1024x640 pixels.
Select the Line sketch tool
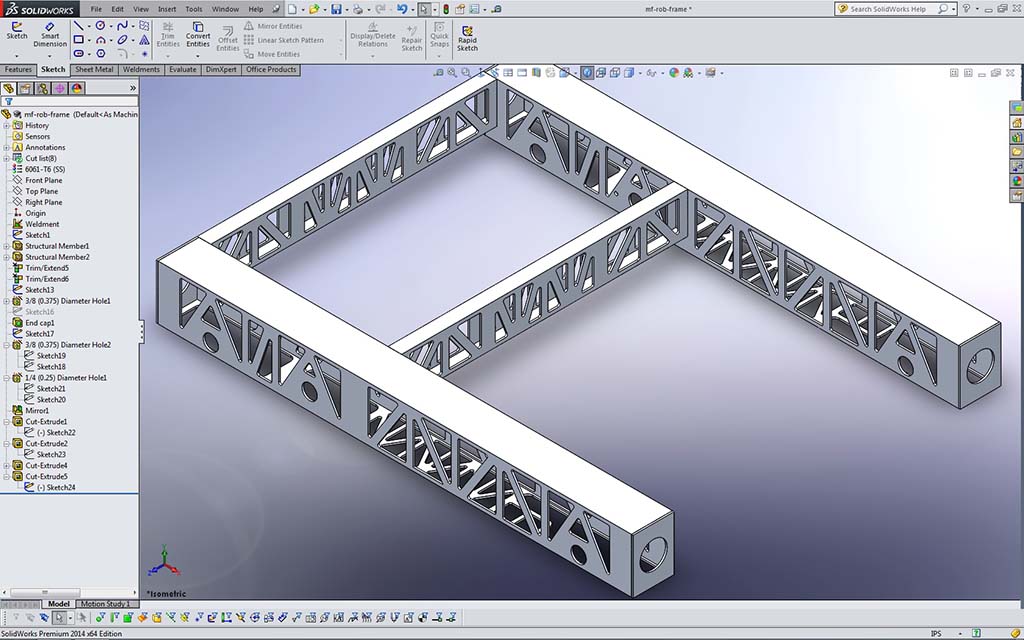coord(79,25)
